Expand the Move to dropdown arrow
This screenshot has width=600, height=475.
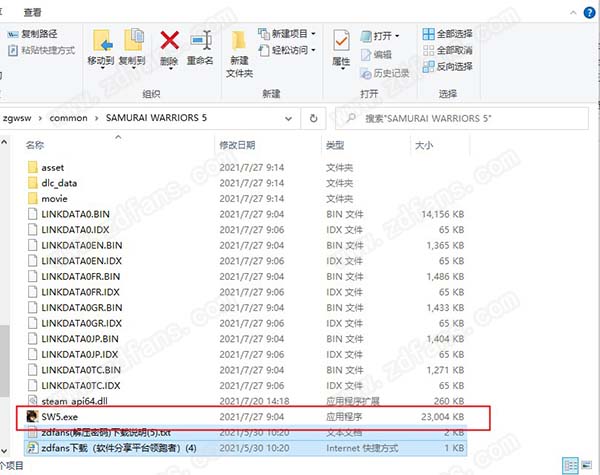(103, 68)
